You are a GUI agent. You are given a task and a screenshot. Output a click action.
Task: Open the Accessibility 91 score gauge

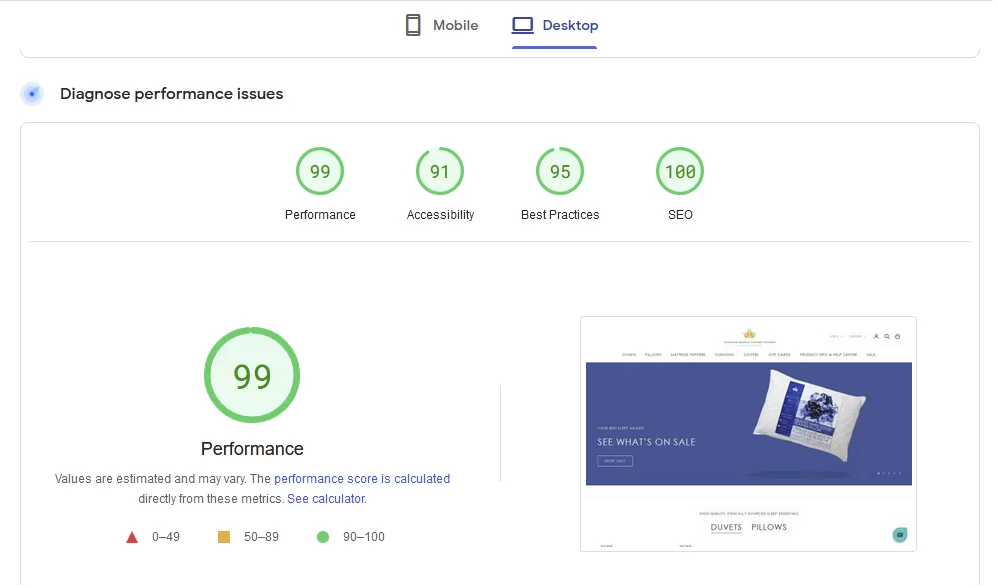[x=440, y=172]
